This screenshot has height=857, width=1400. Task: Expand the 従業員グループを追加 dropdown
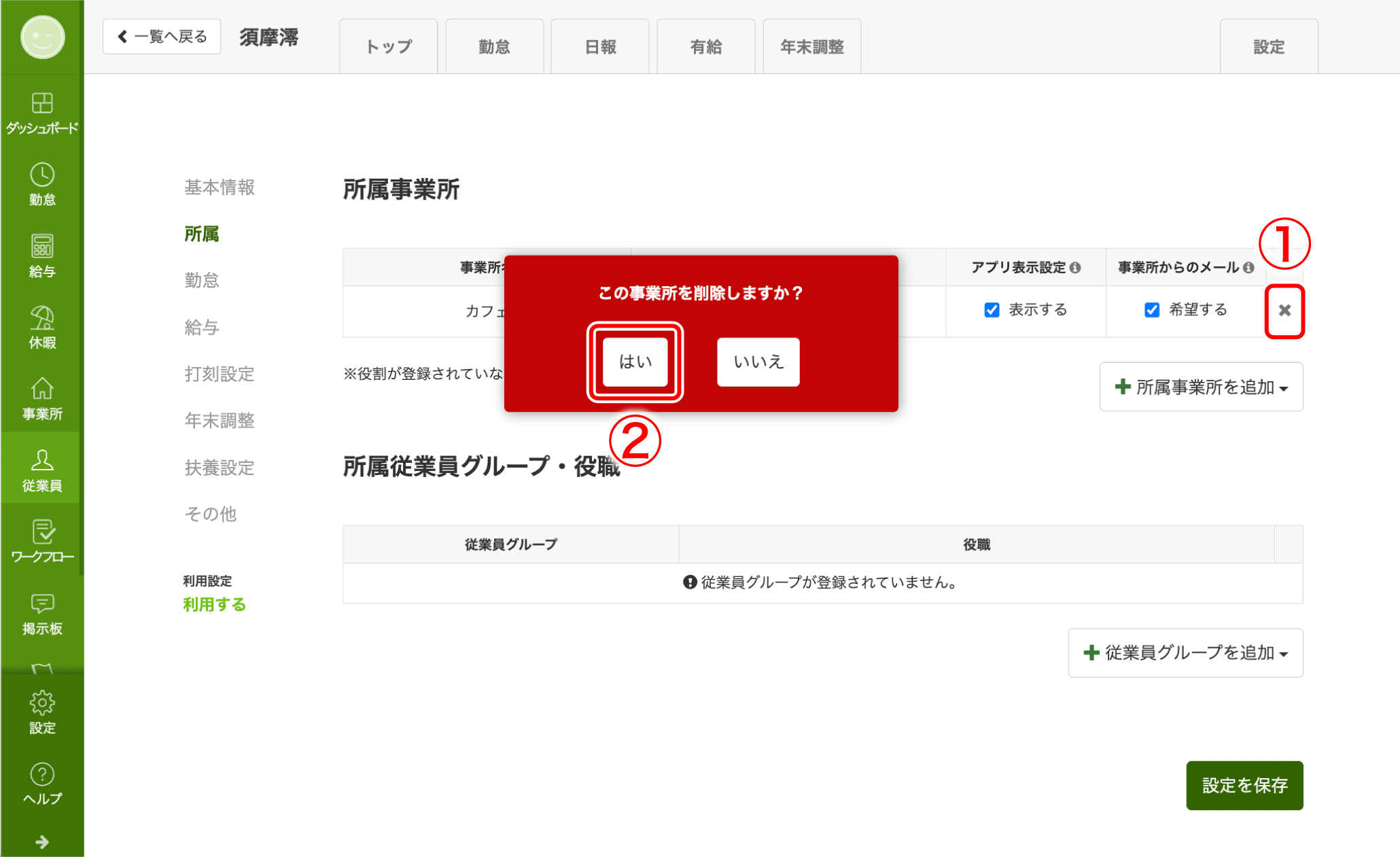click(x=1185, y=653)
